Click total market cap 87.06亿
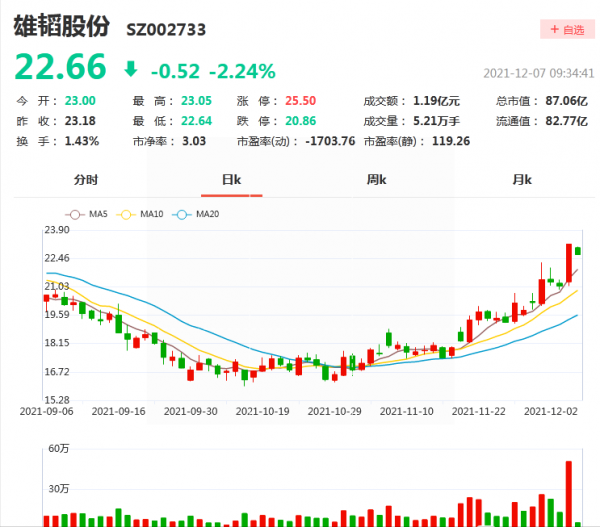 566,101
